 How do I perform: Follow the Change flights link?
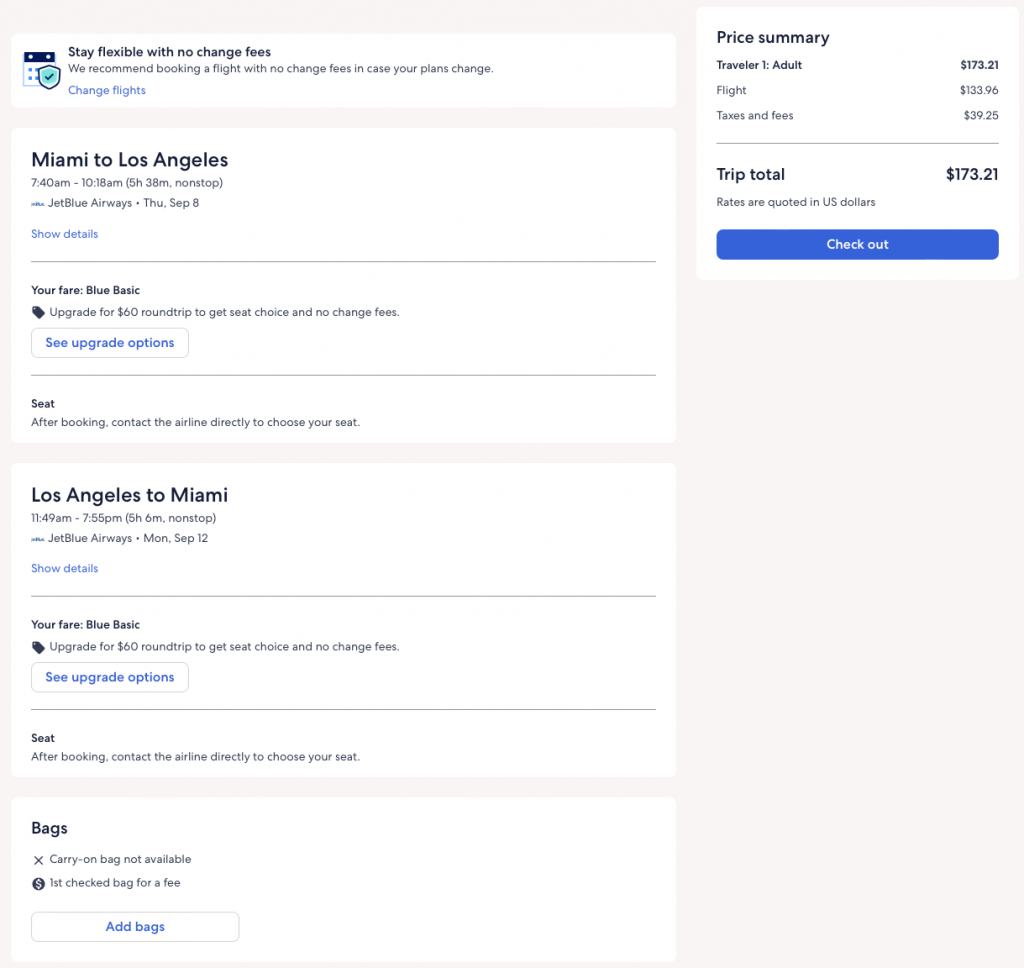107,91
